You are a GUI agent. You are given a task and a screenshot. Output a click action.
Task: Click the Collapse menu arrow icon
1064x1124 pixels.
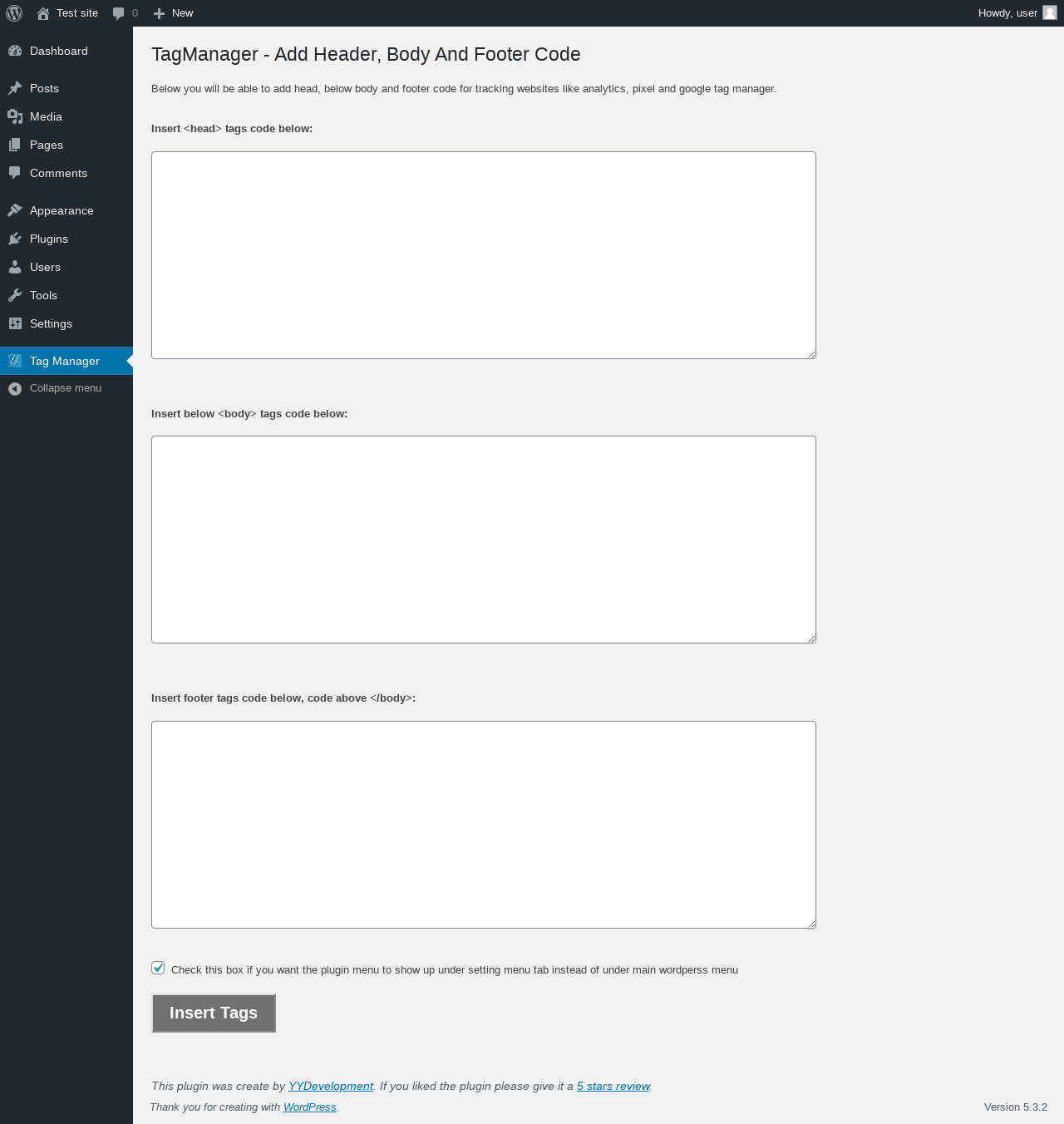15,388
